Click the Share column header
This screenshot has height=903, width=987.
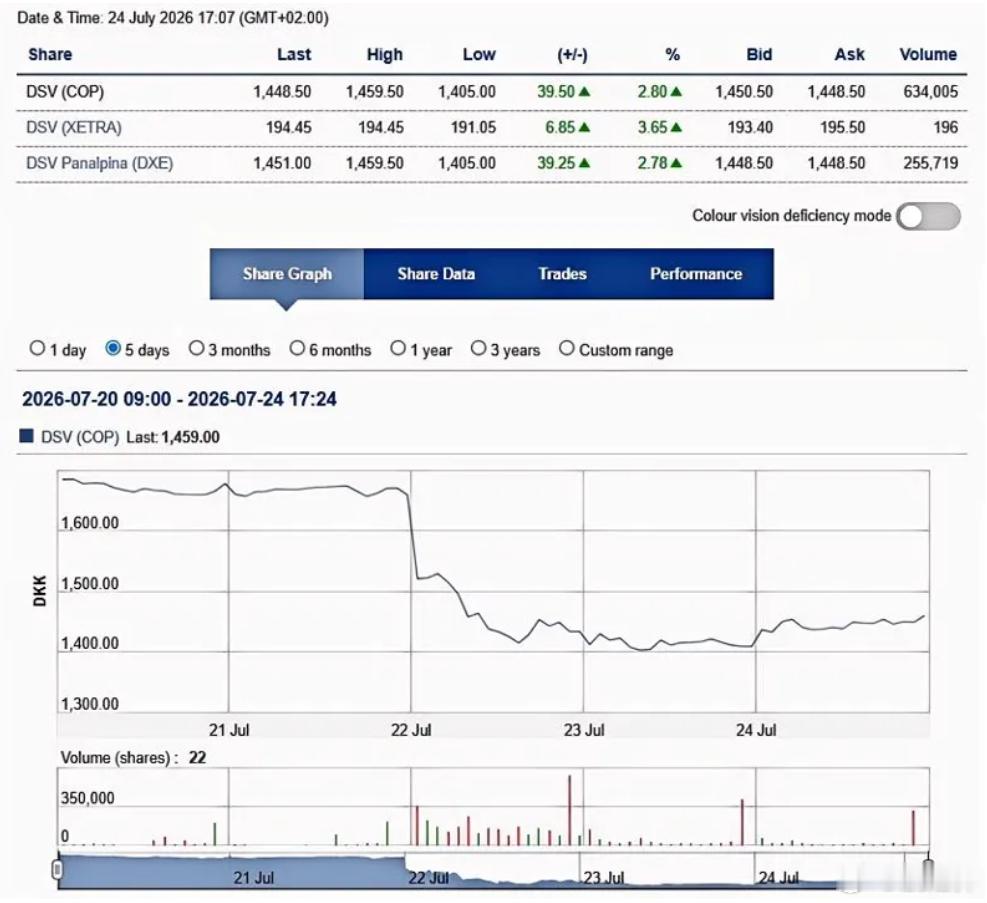tap(50, 55)
